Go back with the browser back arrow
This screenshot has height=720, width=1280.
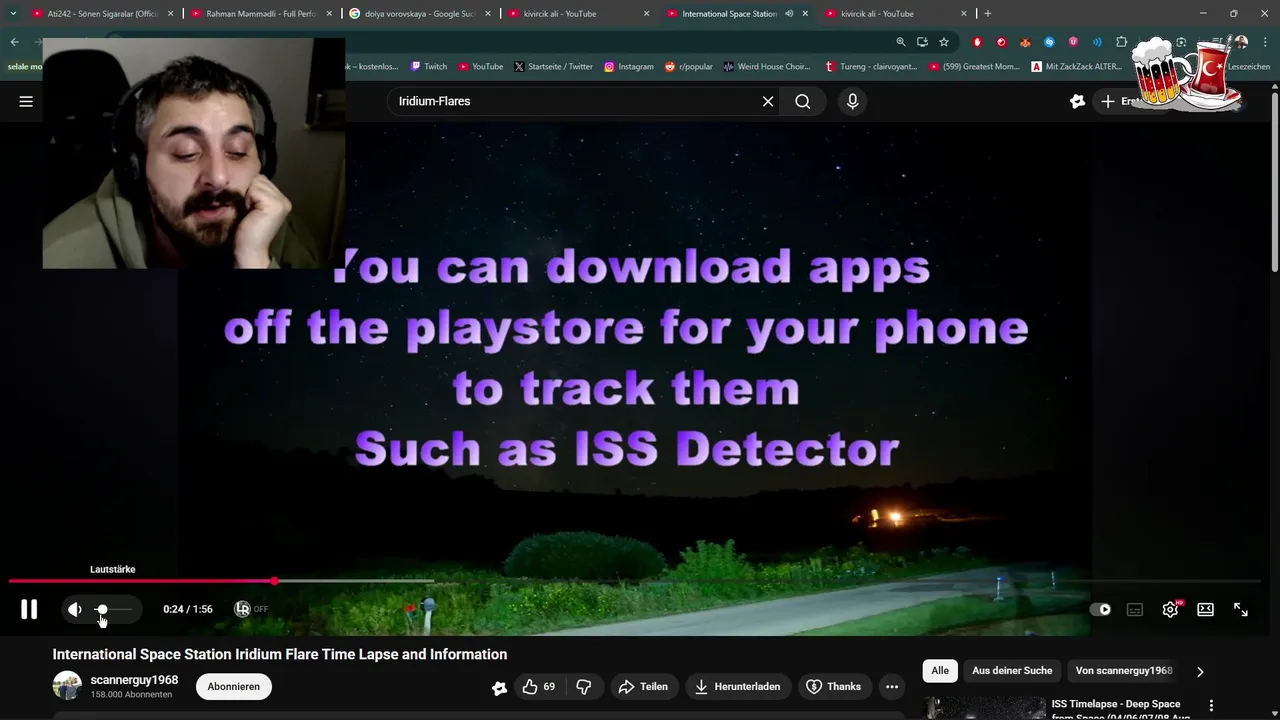click(15, 42)
